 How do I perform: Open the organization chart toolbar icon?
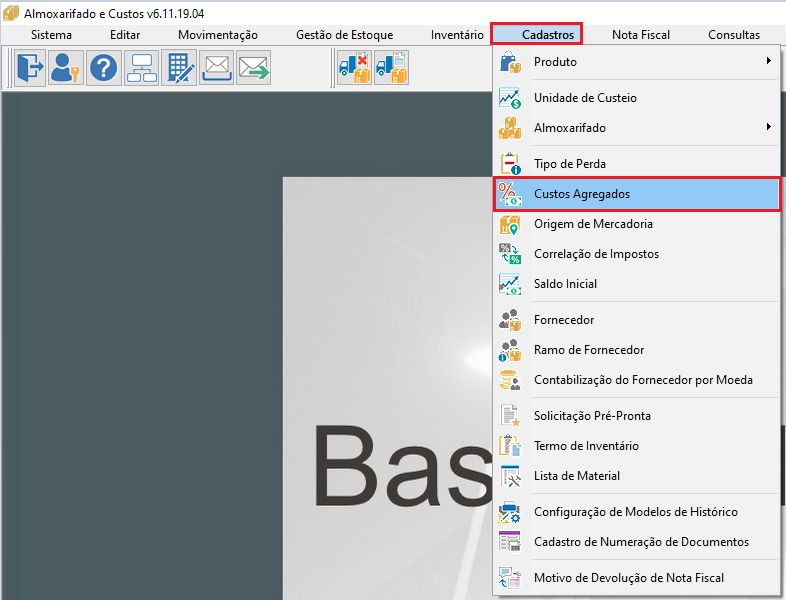tap(141, 68)
